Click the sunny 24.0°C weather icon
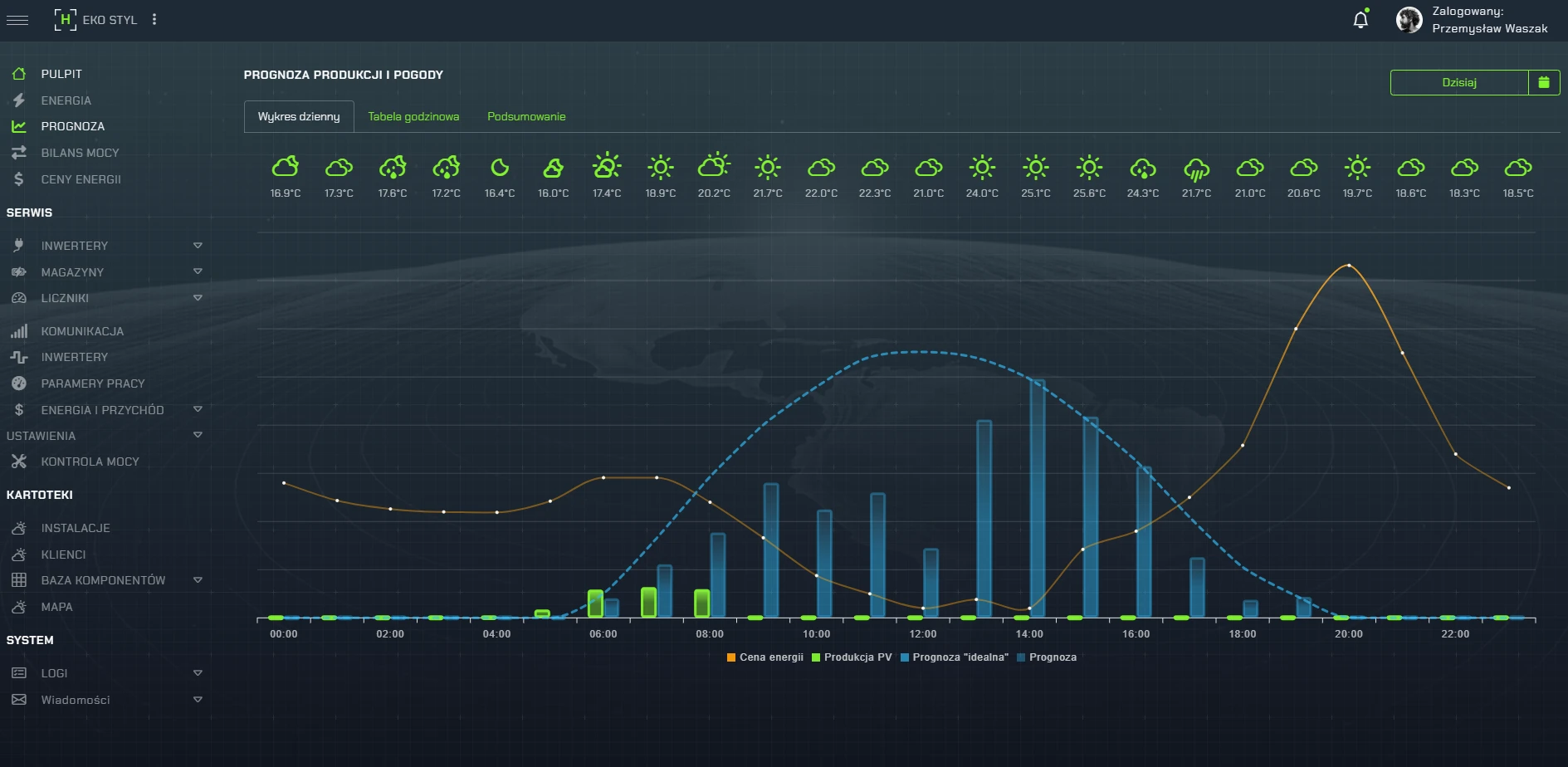The width and height of the screenshot is (1568, 767). coord(982,168)
